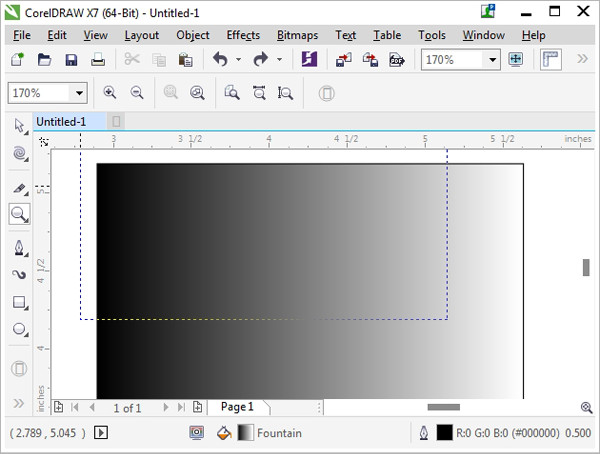Go to the next page
Viewport: 600px width, 454px height.
[x=166, y=407]
